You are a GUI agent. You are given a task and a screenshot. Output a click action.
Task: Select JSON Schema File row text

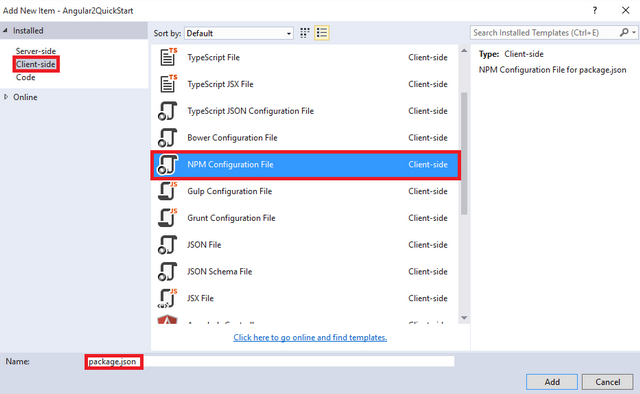pyautogui.click(x=220, y=272)
